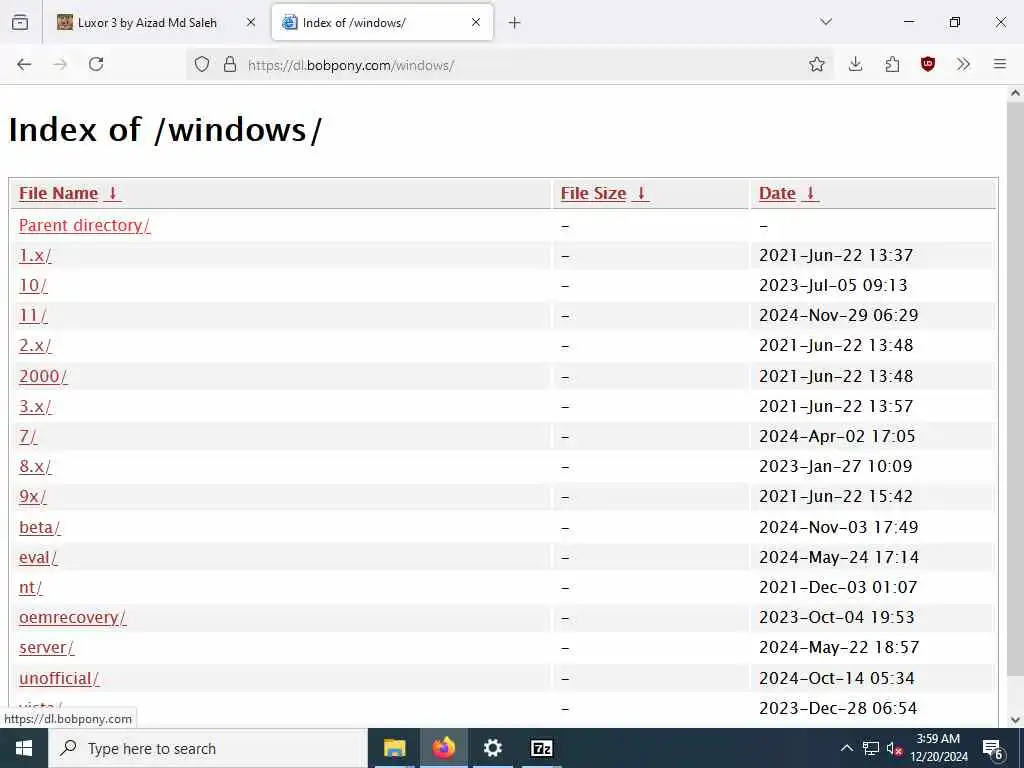Open the 2.x/ folder link
Image resolution: width=1024 pixels, height=768 pixels.
pos(35,345)
